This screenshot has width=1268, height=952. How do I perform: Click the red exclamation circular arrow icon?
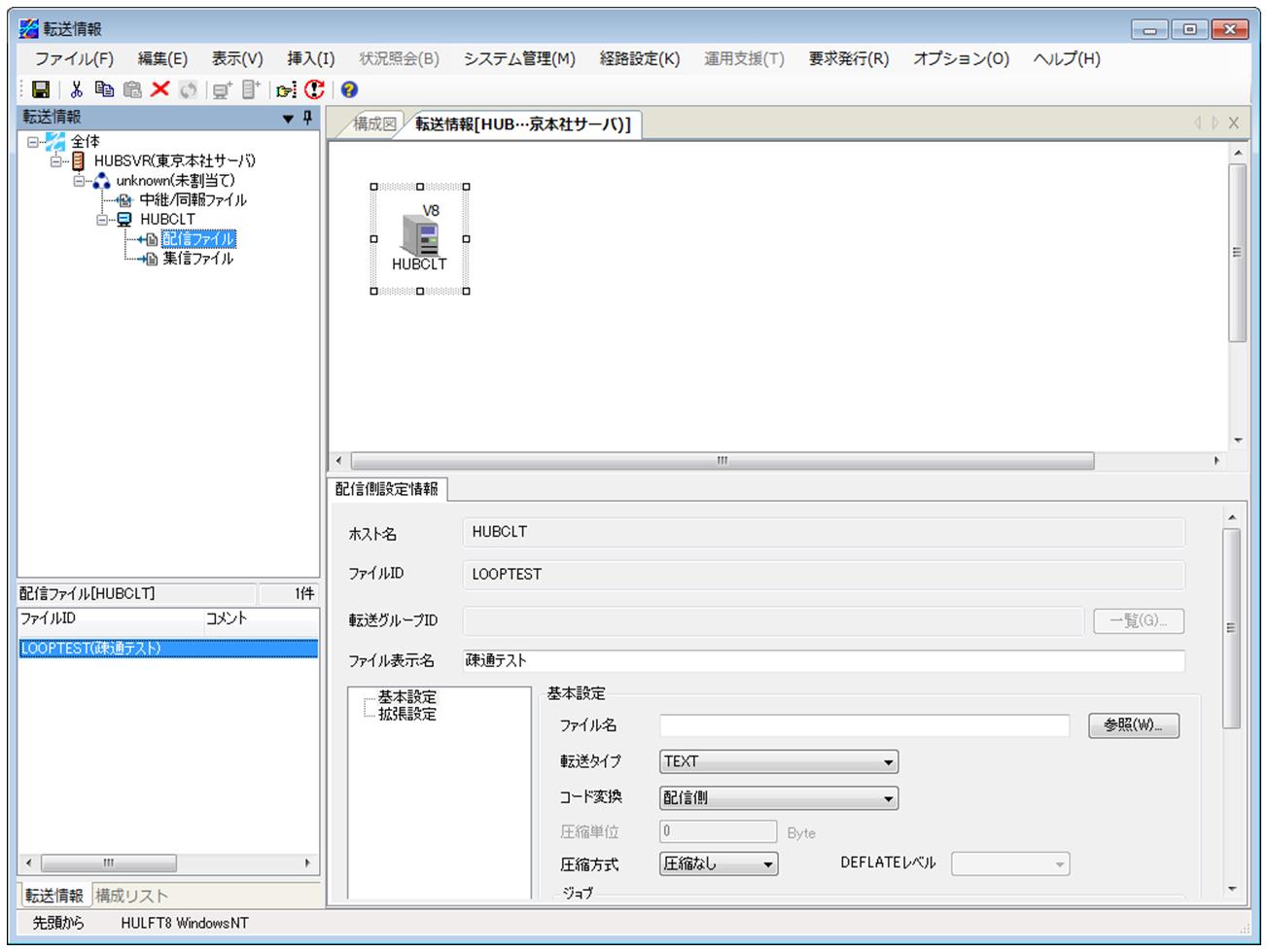[x=314, y=89]
